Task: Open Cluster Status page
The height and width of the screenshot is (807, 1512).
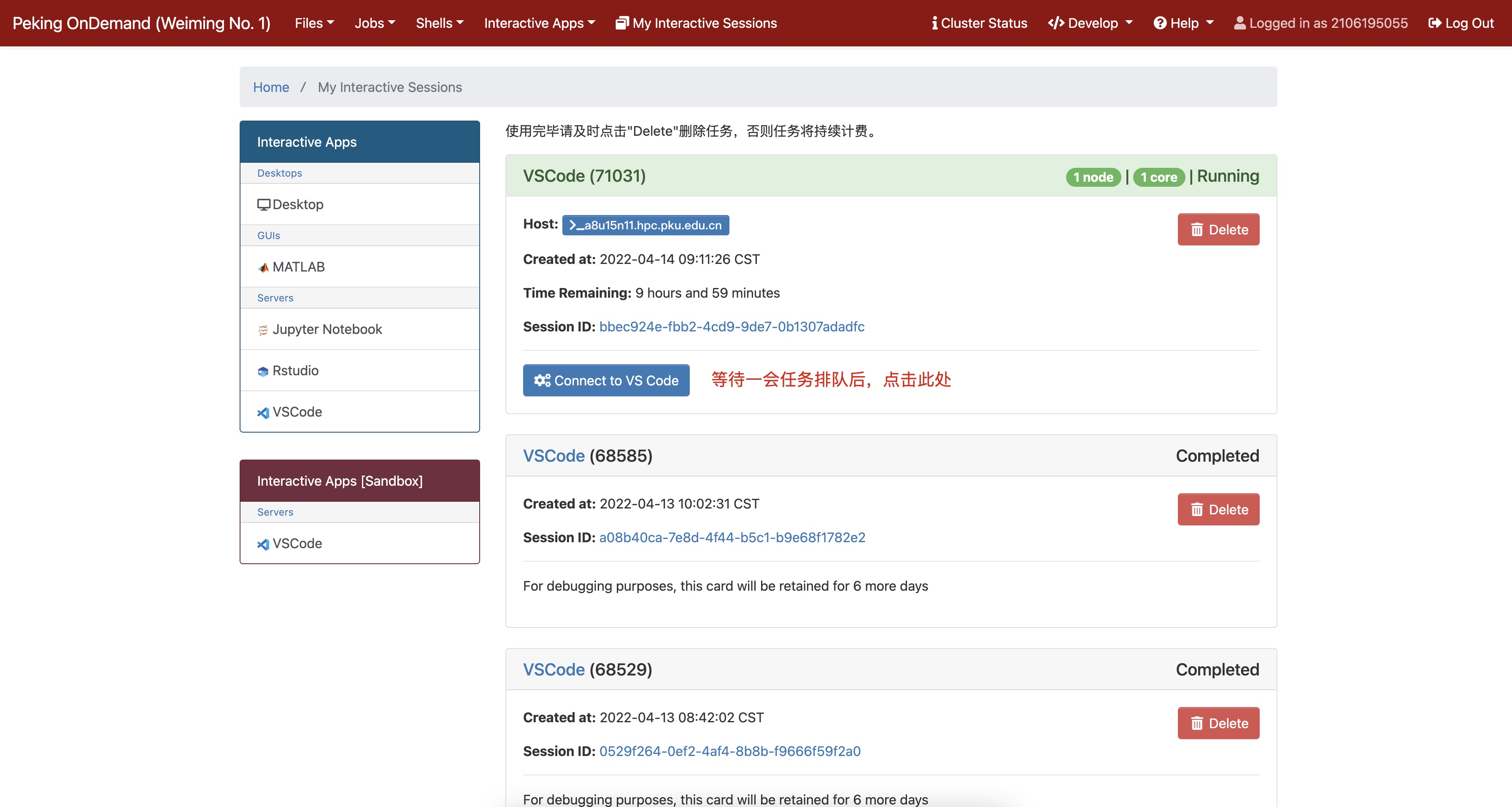Action: [x=979, y=23]
